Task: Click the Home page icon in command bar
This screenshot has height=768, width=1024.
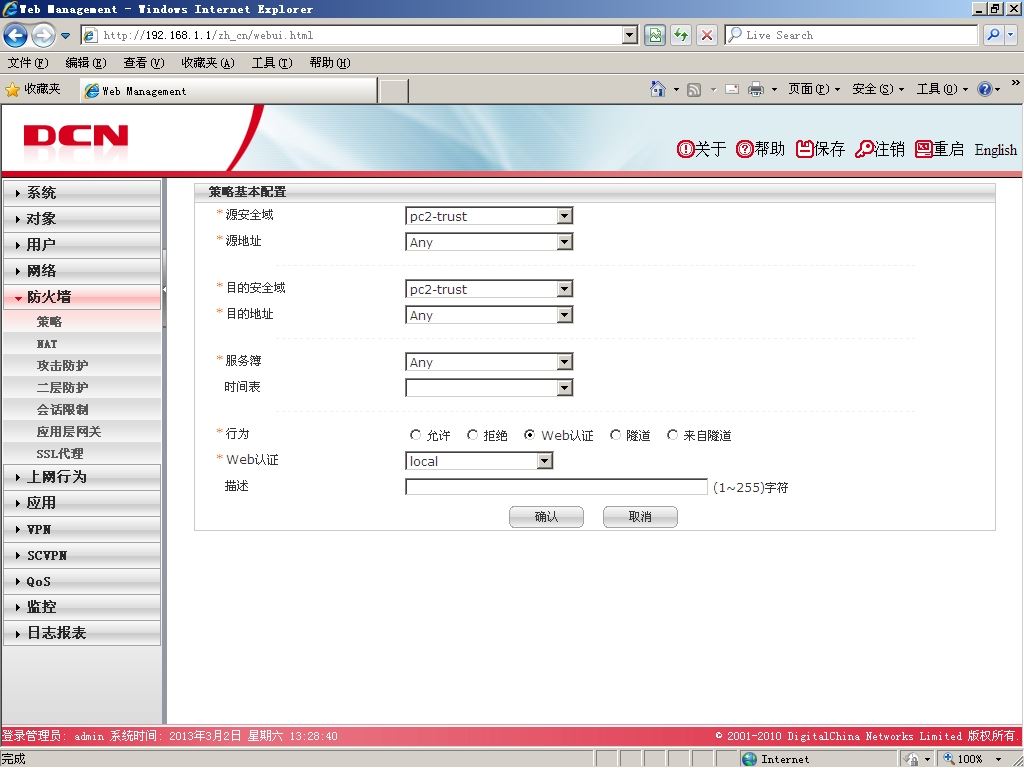Action: click(x=658, y=89)
